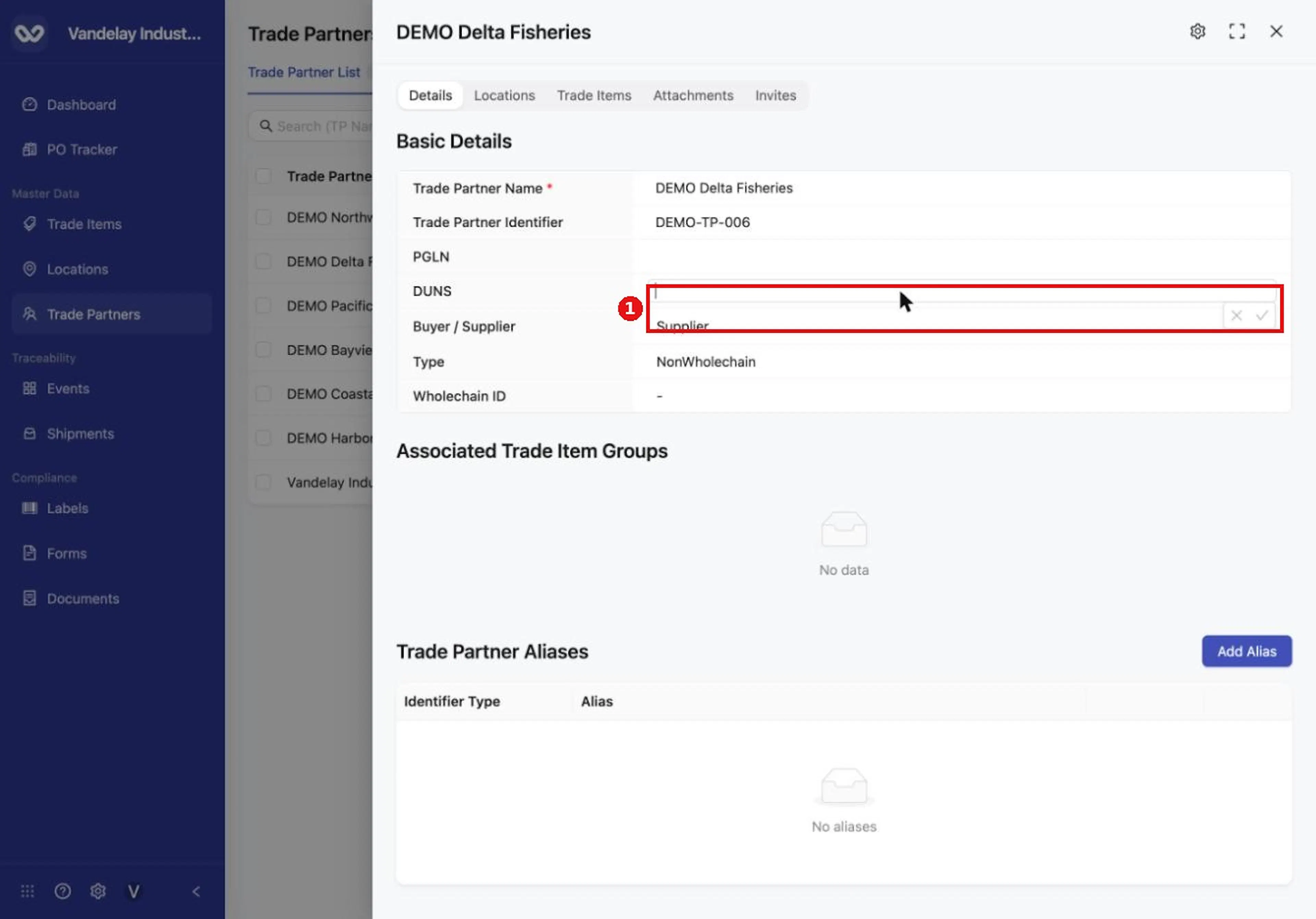1316x919 pixels.
Task: Open PO Tracker in the sidebar
Action: [112, 149]
